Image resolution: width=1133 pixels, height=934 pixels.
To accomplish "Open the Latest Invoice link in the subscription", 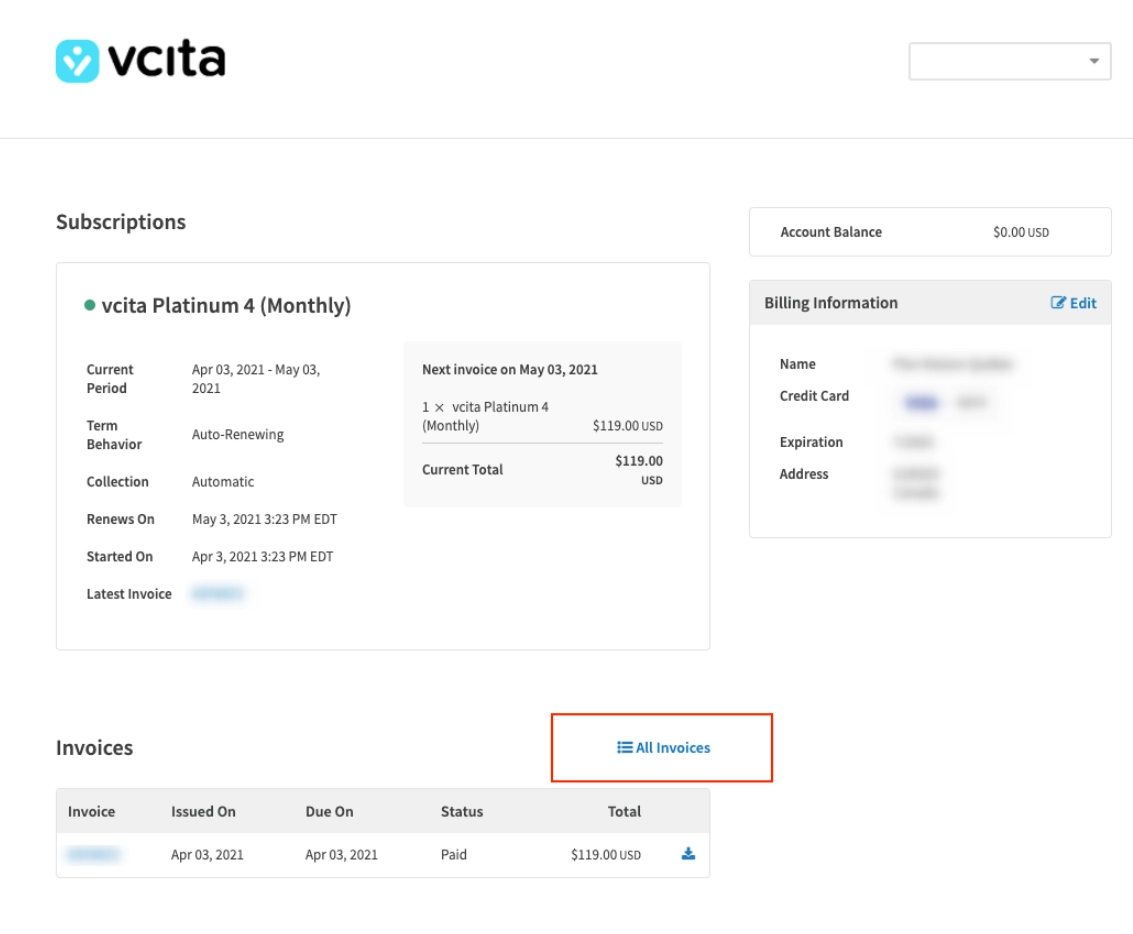I will [218, 594].
